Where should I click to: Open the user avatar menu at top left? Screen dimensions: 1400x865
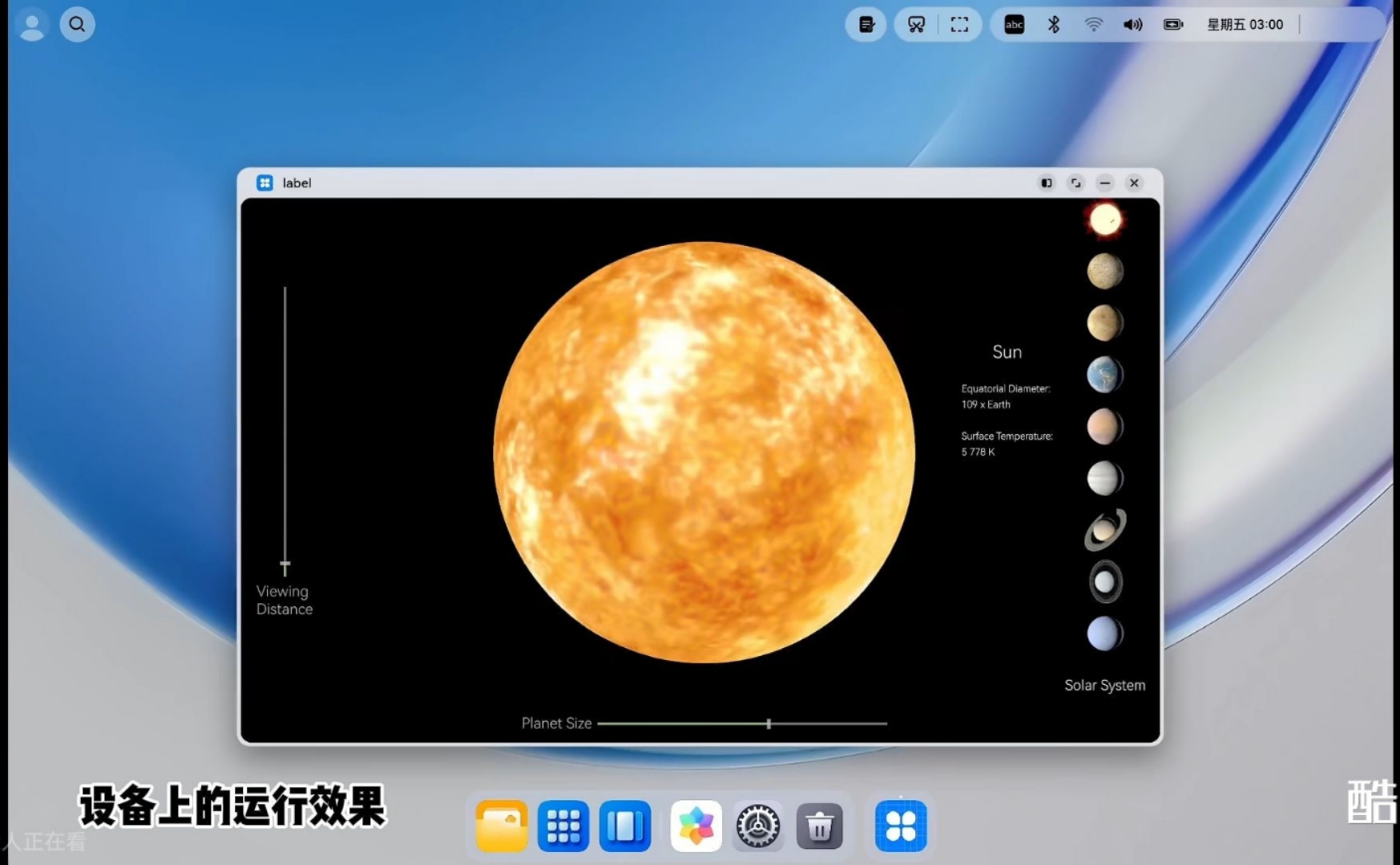(x=32, y=25)
